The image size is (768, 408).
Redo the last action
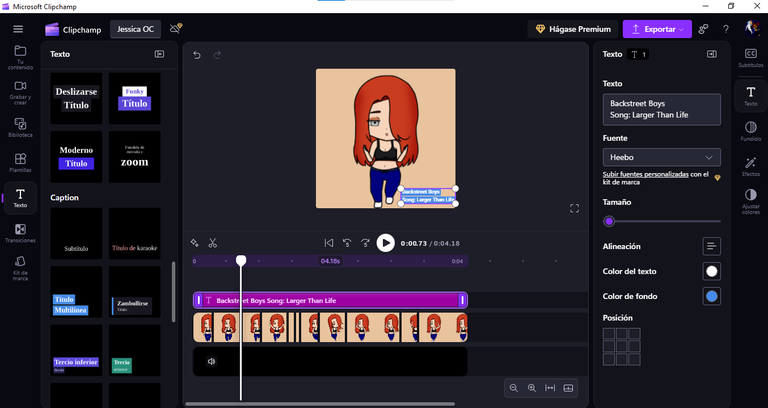point(217,55)
